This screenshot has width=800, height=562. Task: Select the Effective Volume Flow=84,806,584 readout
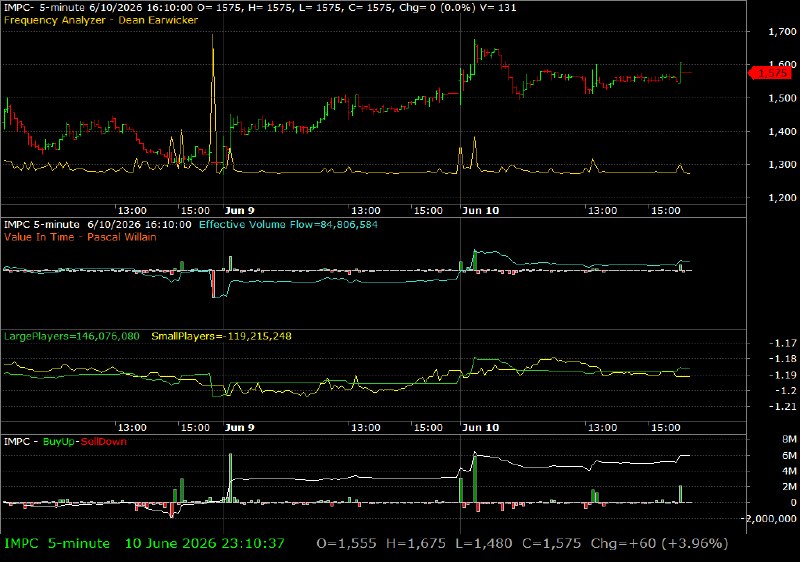point(288,224)
